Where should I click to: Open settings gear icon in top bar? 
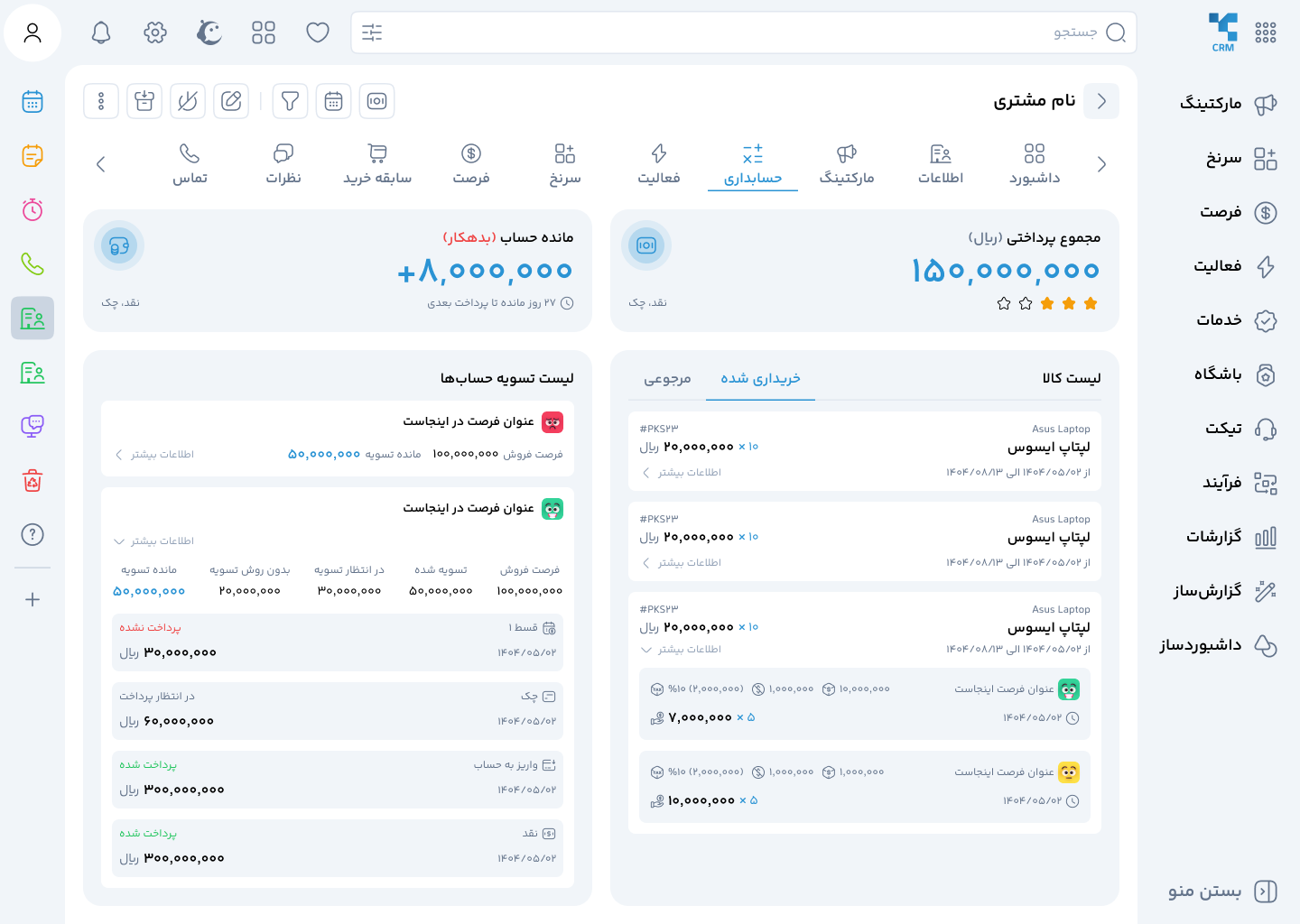(x=155, y=33)
